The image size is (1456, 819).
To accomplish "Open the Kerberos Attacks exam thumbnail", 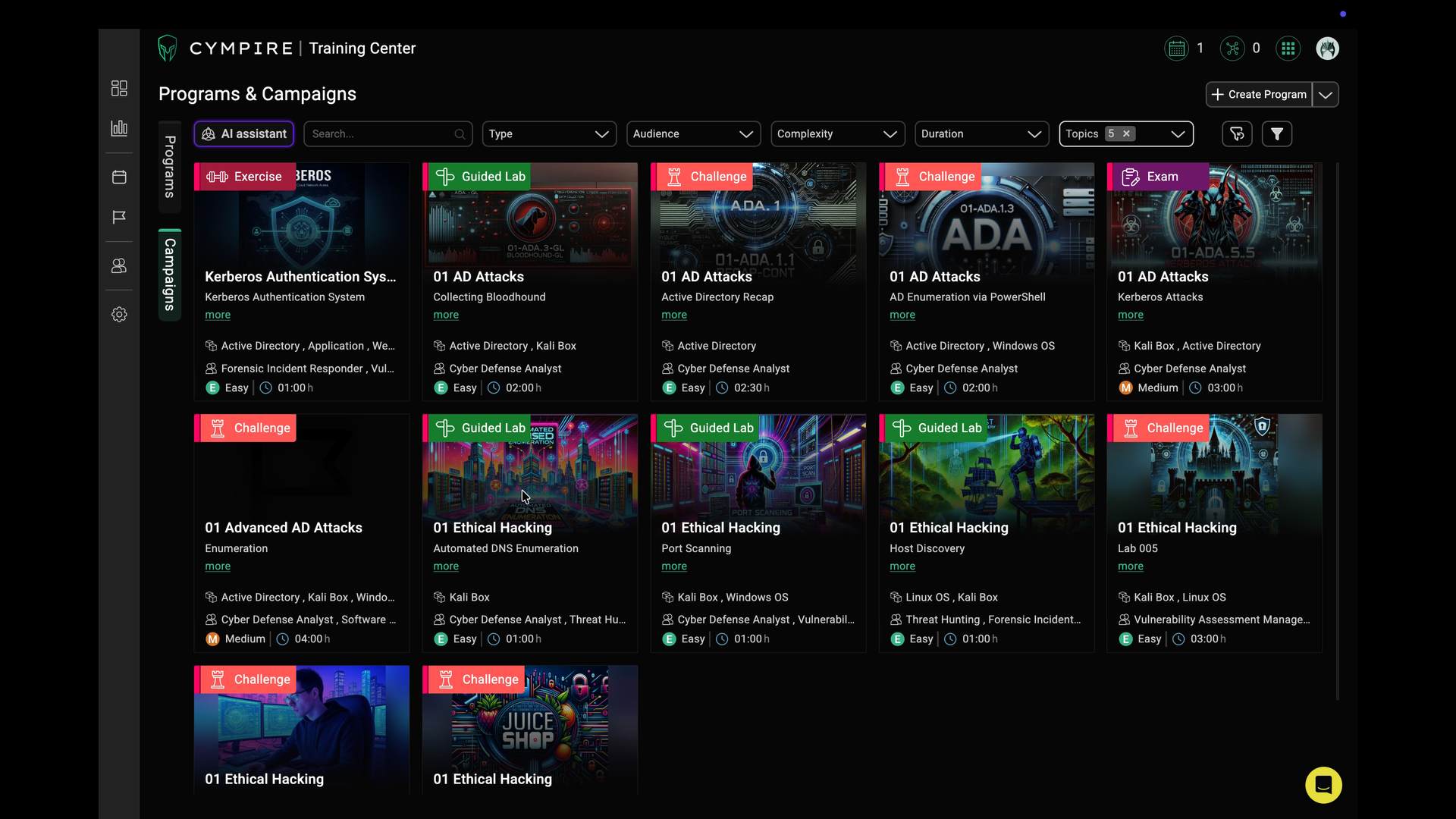I will pyautogui.click(x=1215, y=215).
